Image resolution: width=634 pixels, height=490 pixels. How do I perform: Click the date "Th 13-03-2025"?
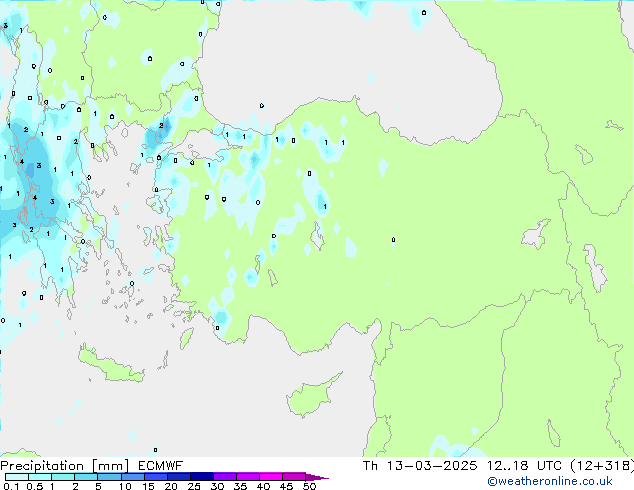tap(420, 466)
